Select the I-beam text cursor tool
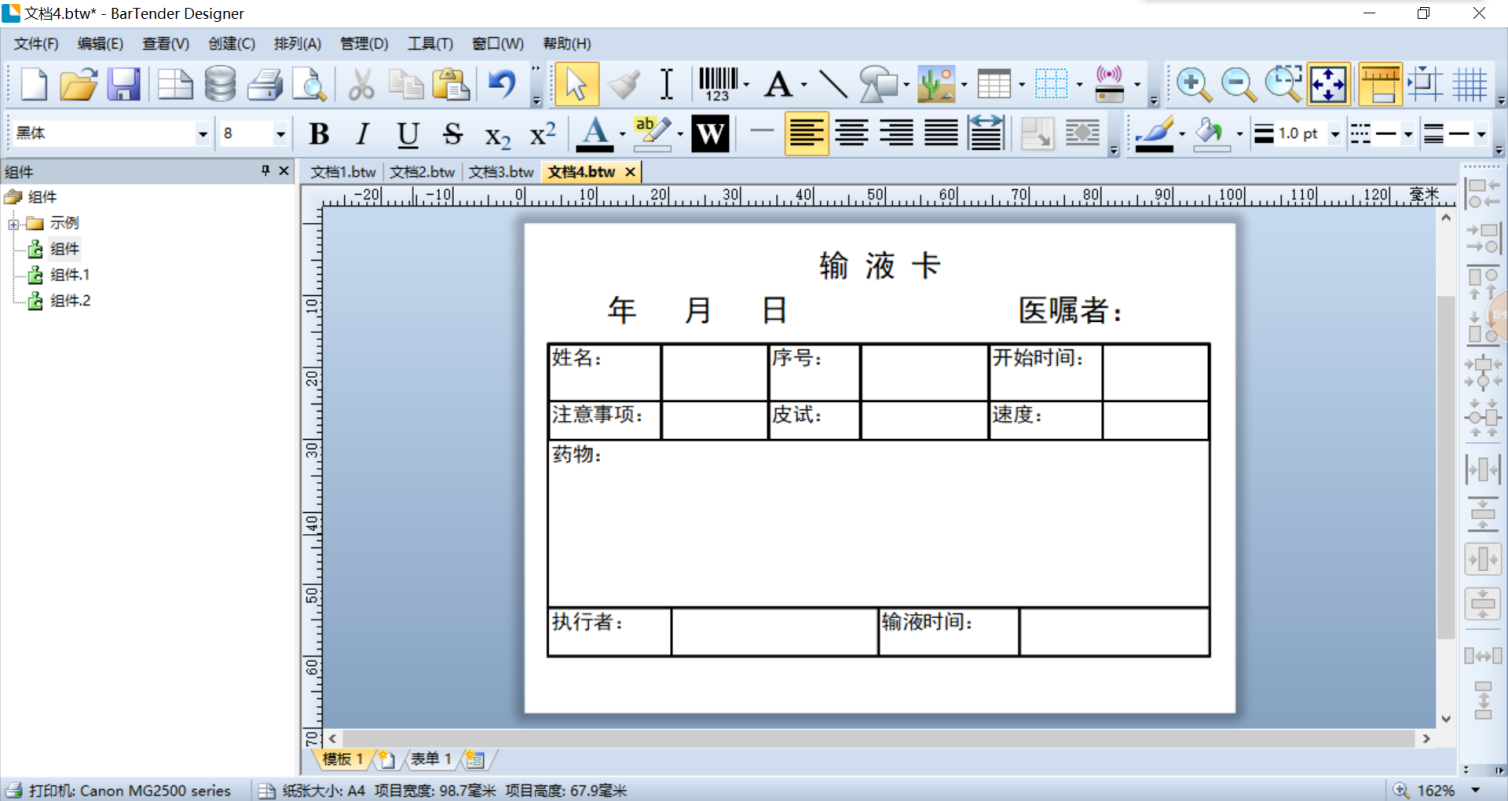 click(667, 84)
